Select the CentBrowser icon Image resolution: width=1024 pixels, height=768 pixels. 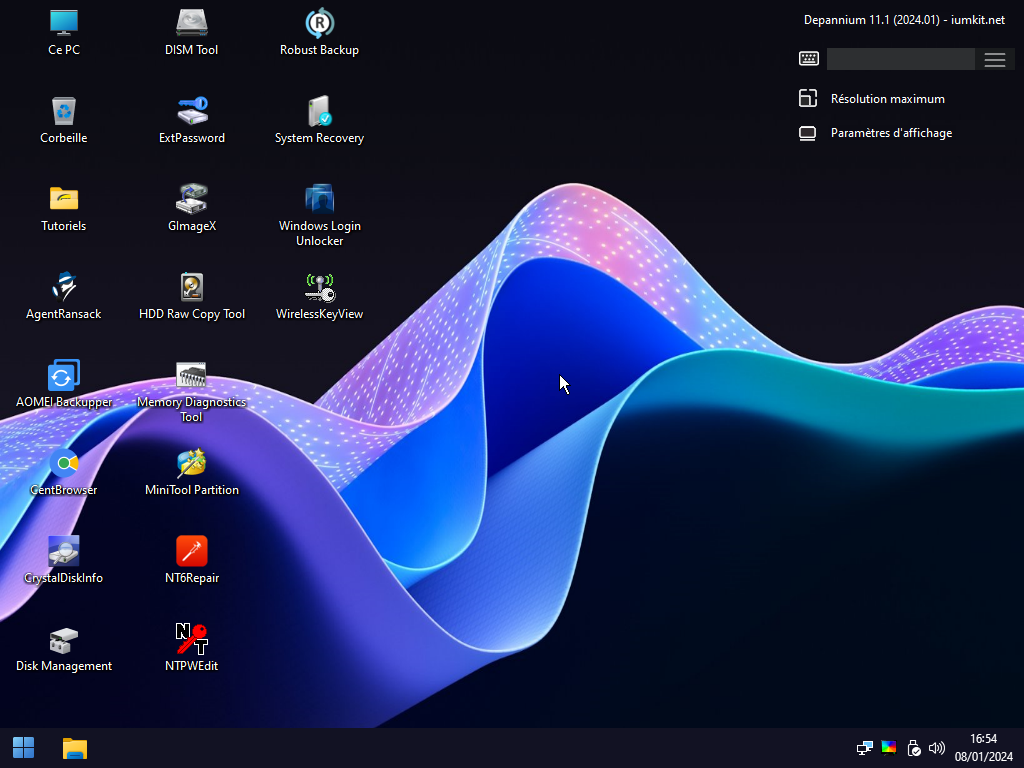[x=64, y=472]
